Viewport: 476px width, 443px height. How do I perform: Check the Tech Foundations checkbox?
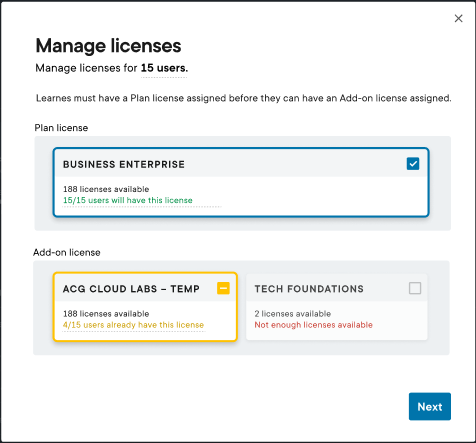(415, 288)
